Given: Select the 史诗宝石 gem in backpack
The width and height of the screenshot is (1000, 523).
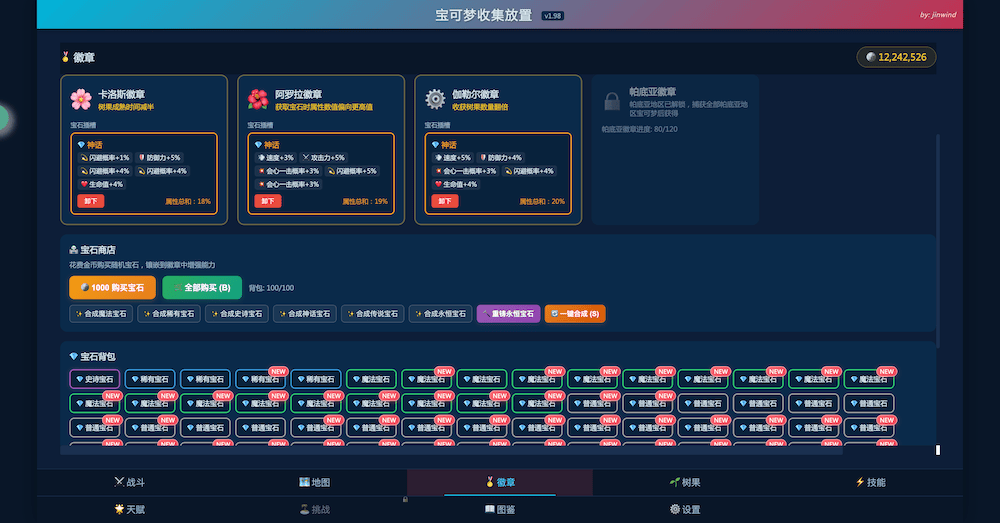Looking at the screenshot, I should (95, 379).
